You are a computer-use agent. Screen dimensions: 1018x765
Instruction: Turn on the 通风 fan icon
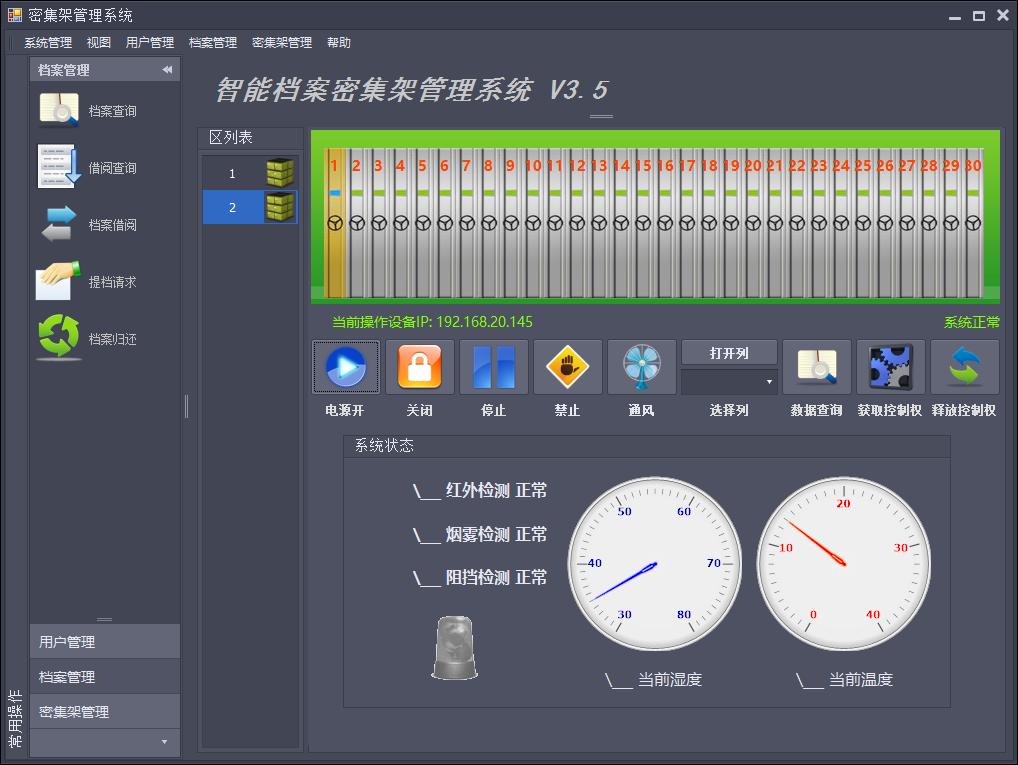[x=641, y=367]
